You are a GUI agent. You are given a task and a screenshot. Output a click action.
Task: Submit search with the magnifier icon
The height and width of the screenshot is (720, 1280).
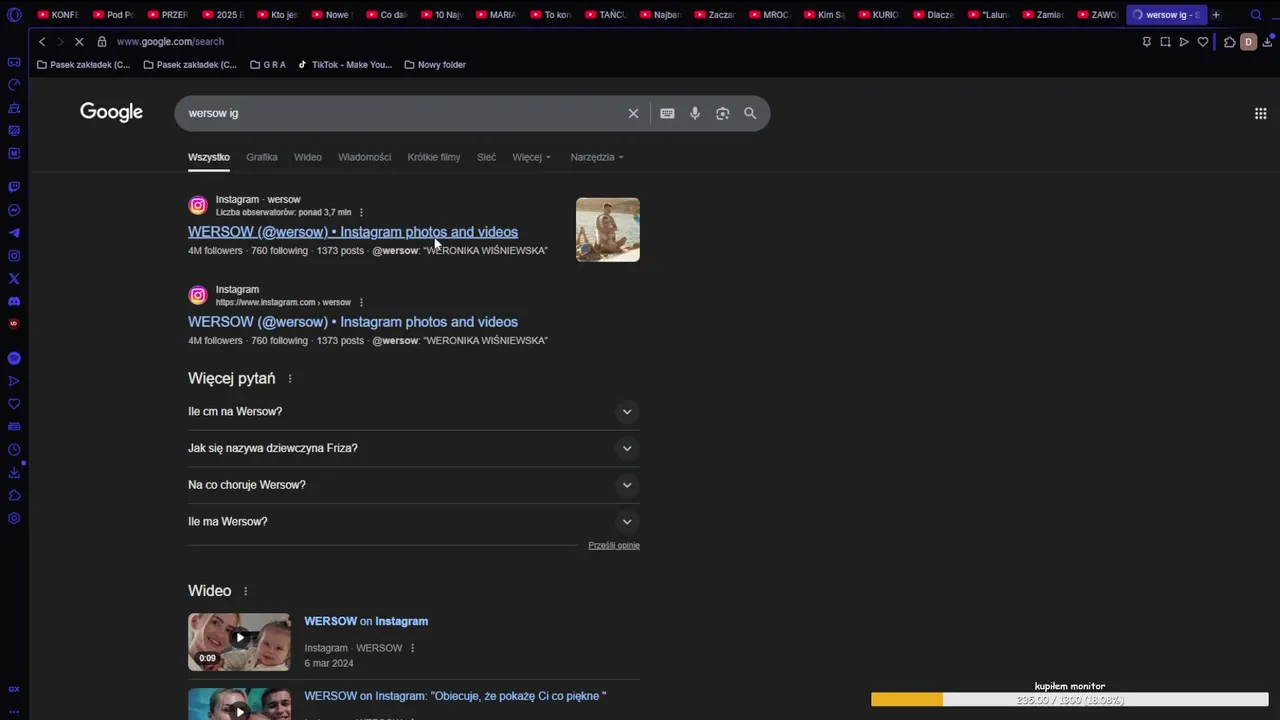750,113
